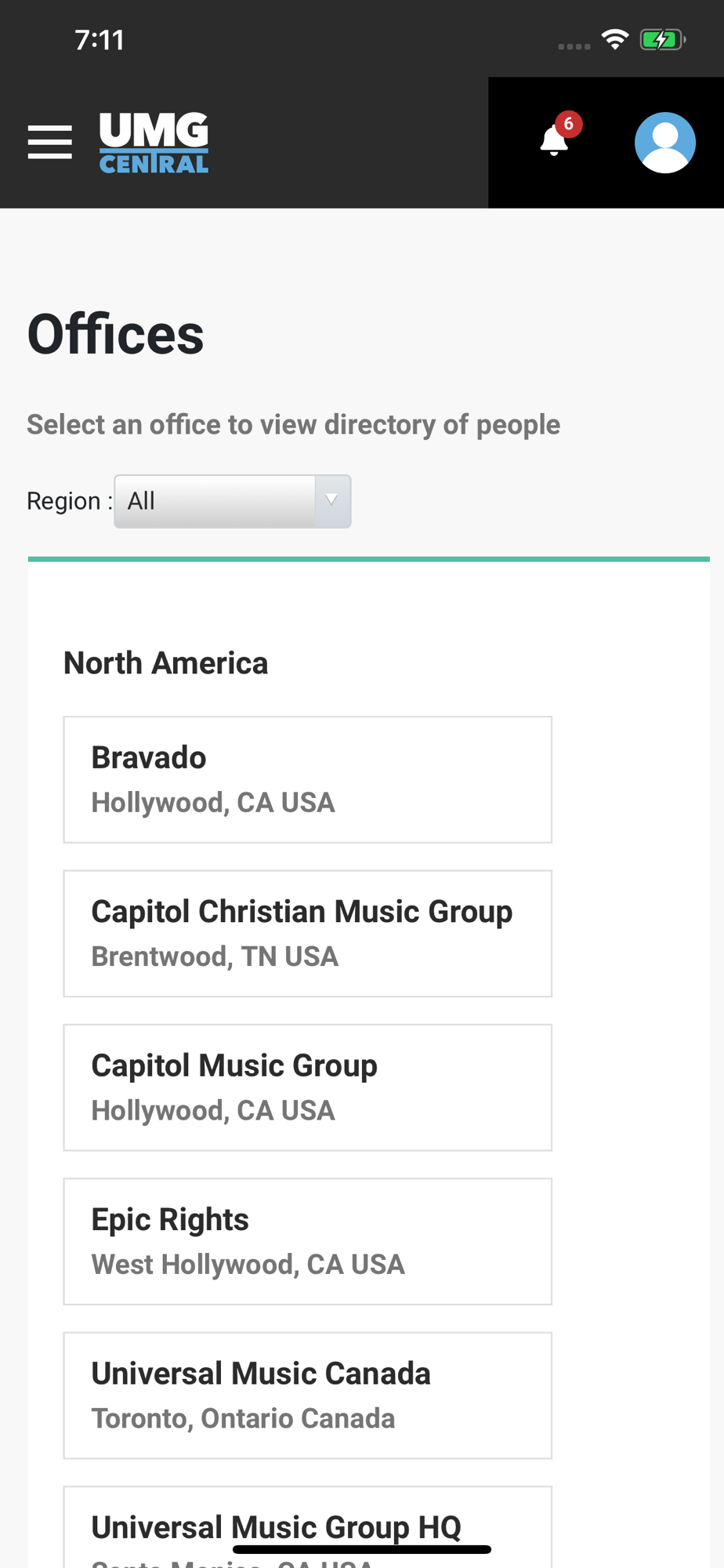The height and width of the screenshot is (1568, 724).
Task: Open Capitol Christian Music Group office
Action: coord(307,933)
